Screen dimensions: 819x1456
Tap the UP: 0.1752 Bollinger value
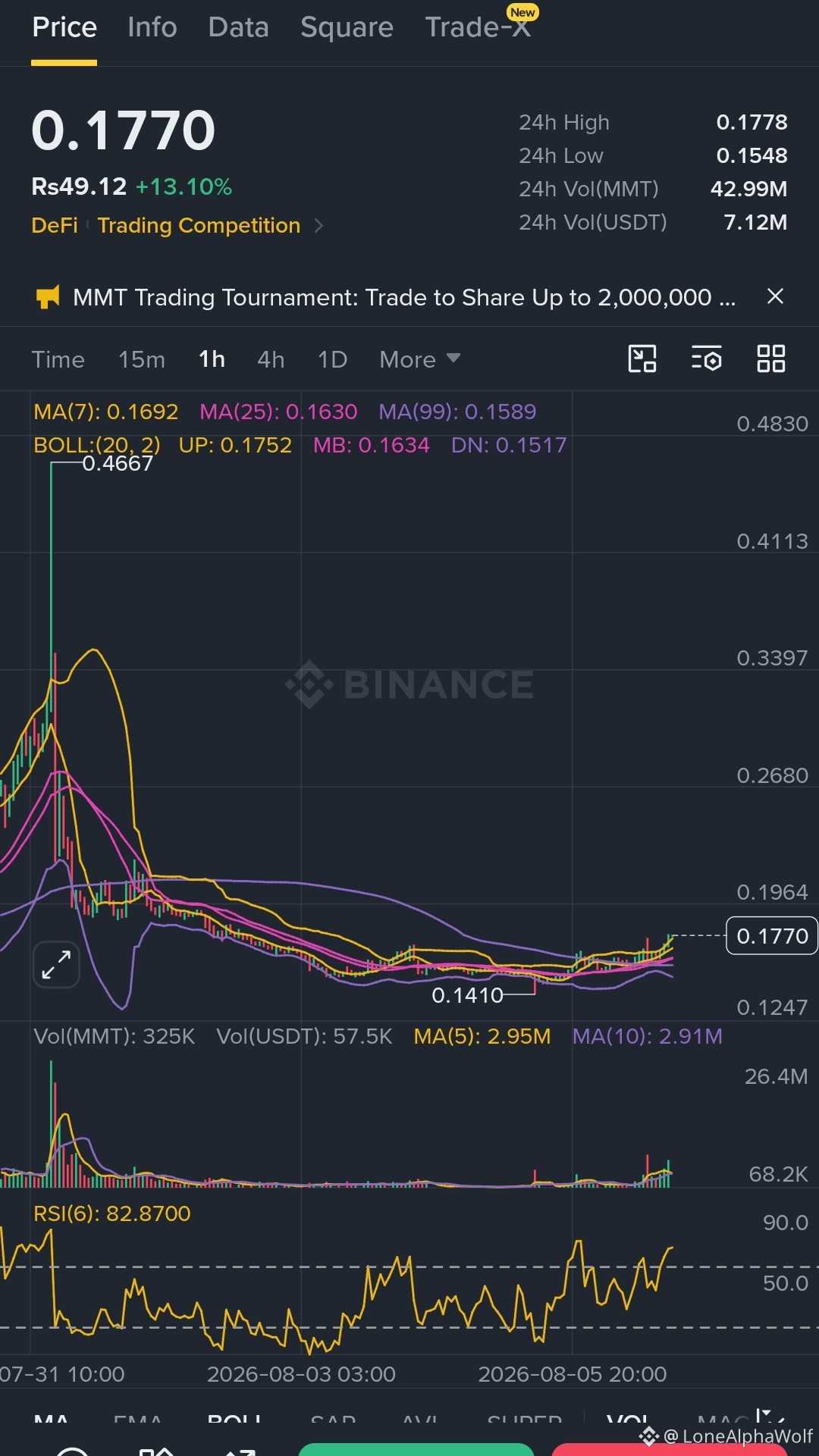point(235,445)
